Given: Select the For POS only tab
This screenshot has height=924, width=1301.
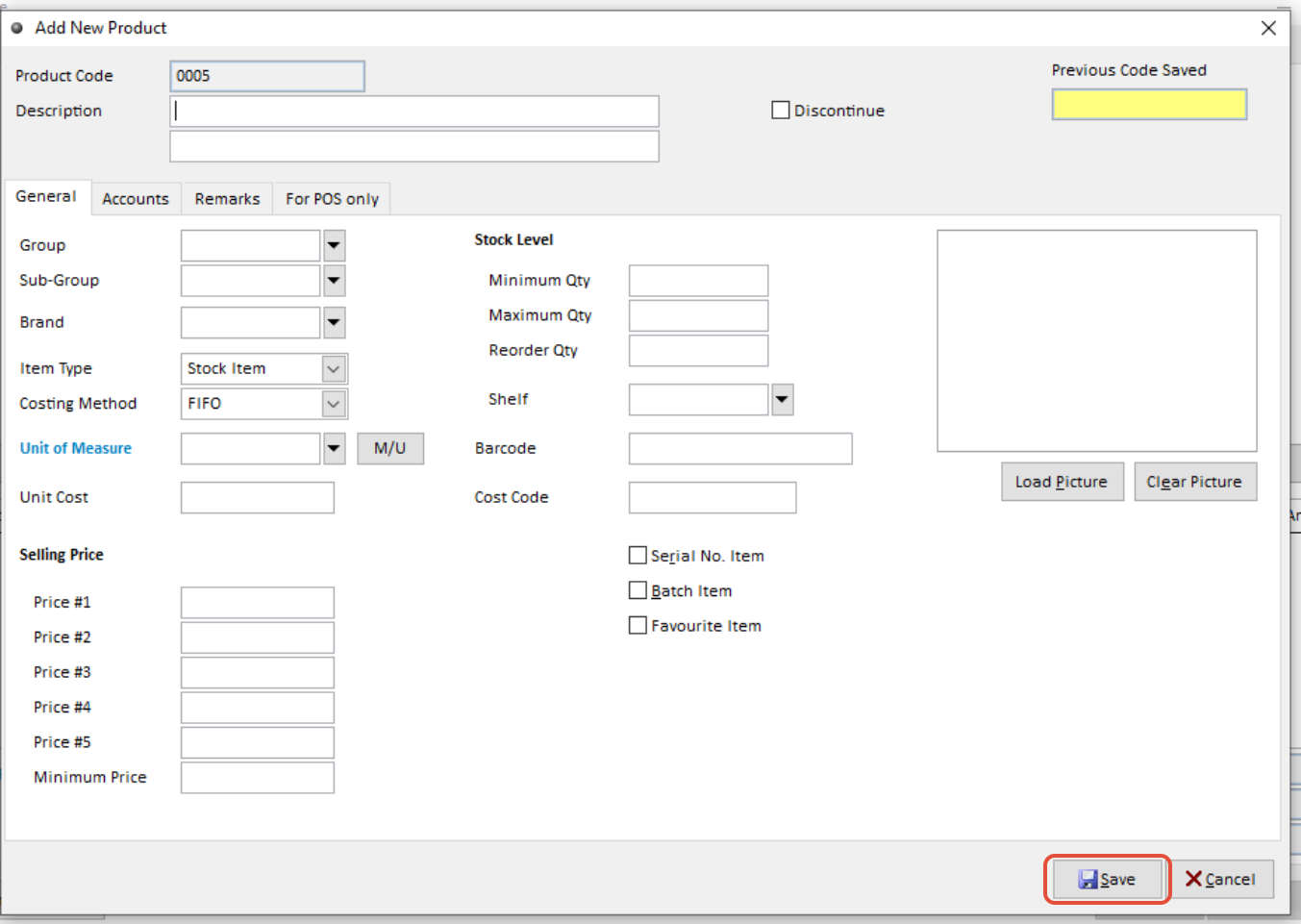Looking at the screenshot, I should tap(332, 199).
